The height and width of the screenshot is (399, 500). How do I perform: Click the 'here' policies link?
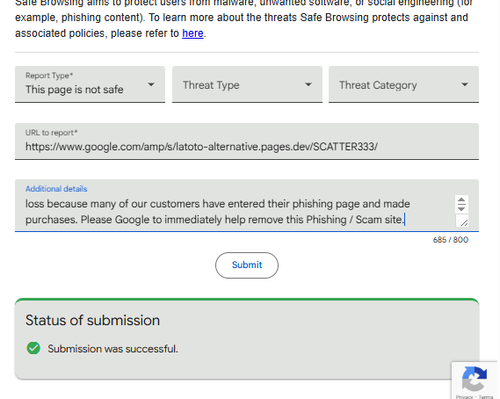(x=193, y=33)
